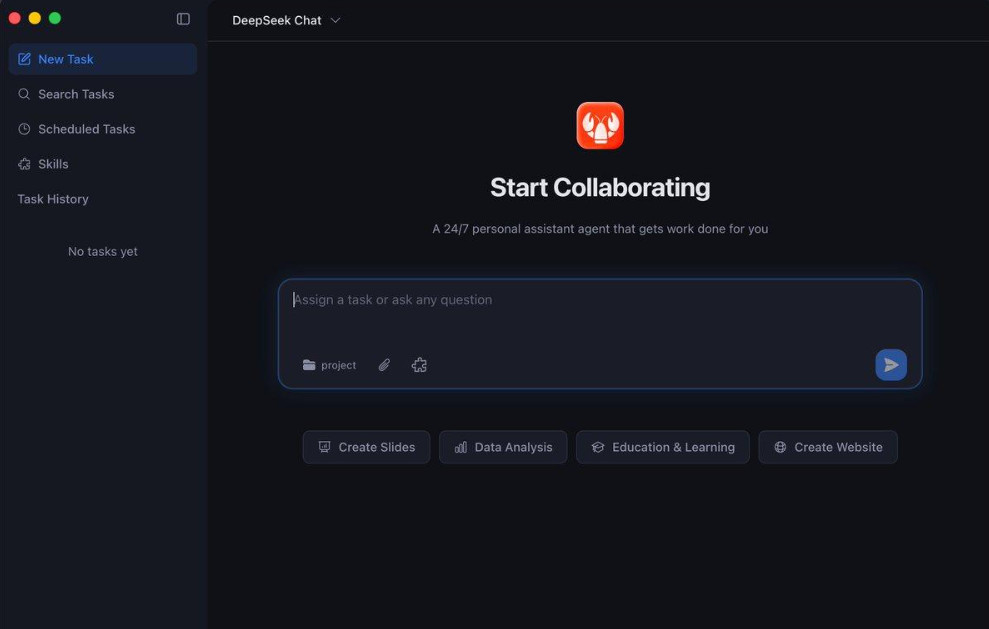Pick the Education & Learning suggestion
The width and height of the screenshot is (989, 629).
(662, 447)
